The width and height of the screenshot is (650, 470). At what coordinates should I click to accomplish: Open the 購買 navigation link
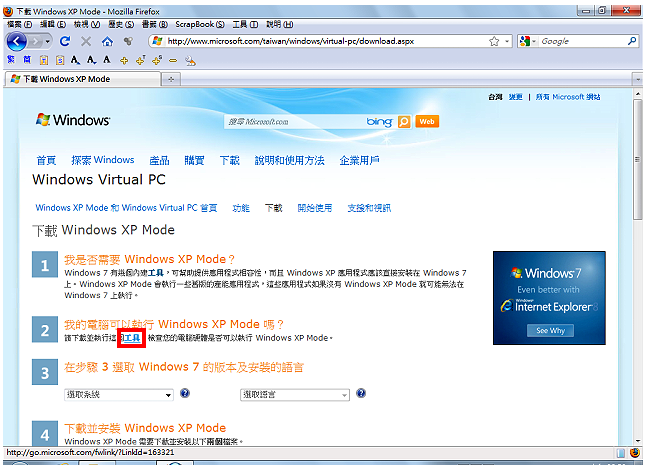tap(194, 160)
